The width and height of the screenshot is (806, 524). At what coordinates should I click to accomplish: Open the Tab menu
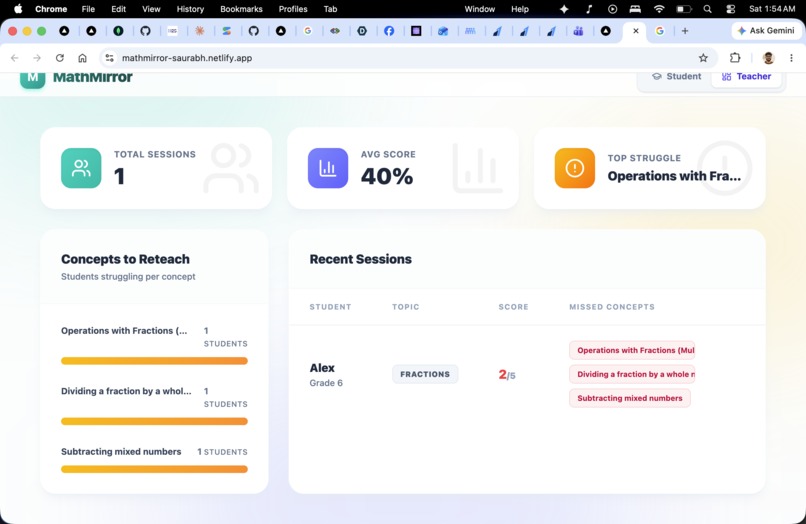click(x=331, y=9)
